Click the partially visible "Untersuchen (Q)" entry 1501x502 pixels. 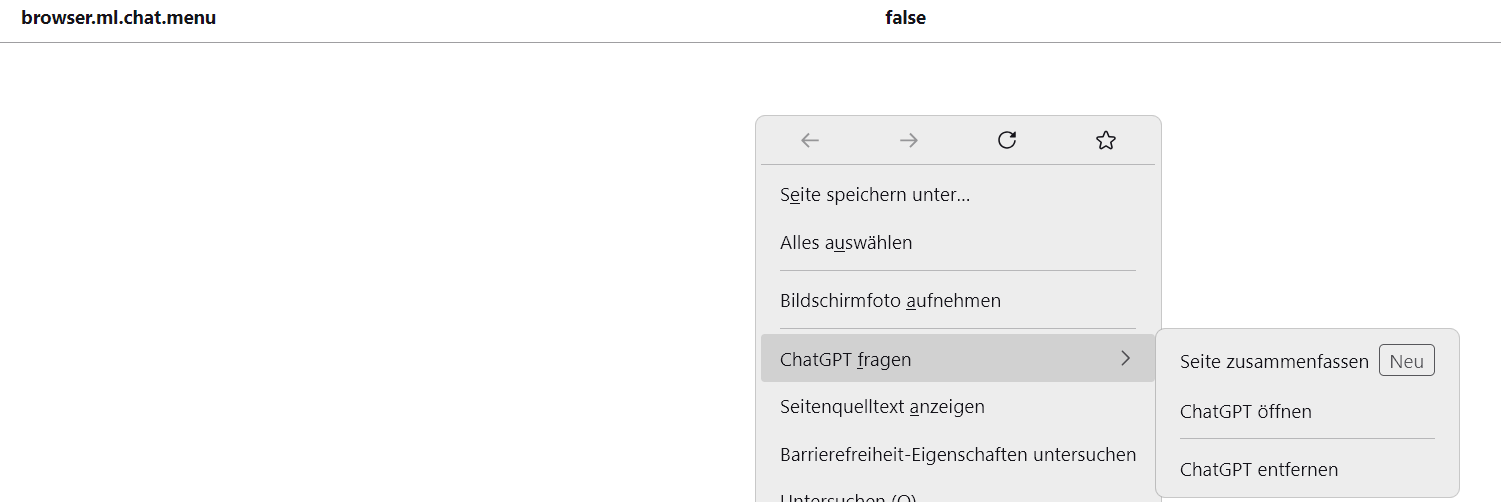[x=848, y=496]
